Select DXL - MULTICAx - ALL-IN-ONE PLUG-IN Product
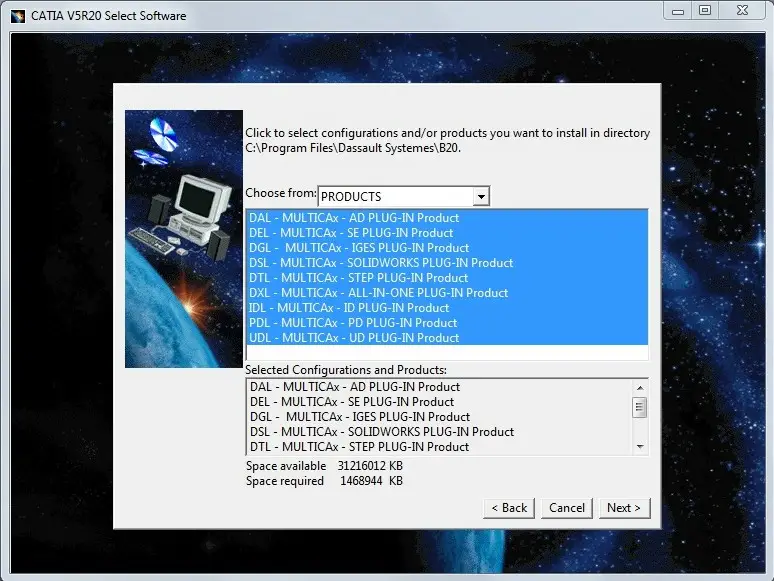The width and height of the screenshot is (774, 581). pos(447,293)
